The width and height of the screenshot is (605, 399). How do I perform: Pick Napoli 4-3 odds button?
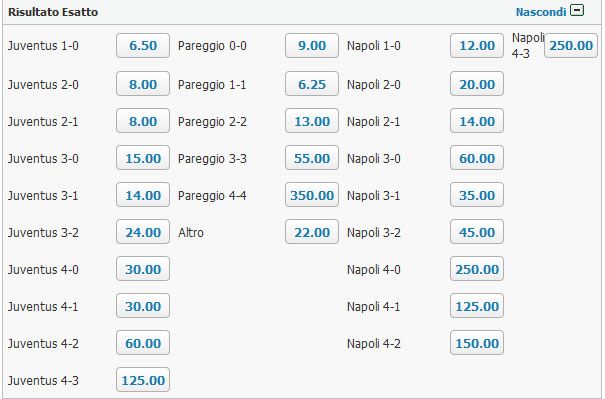point(571,46)
